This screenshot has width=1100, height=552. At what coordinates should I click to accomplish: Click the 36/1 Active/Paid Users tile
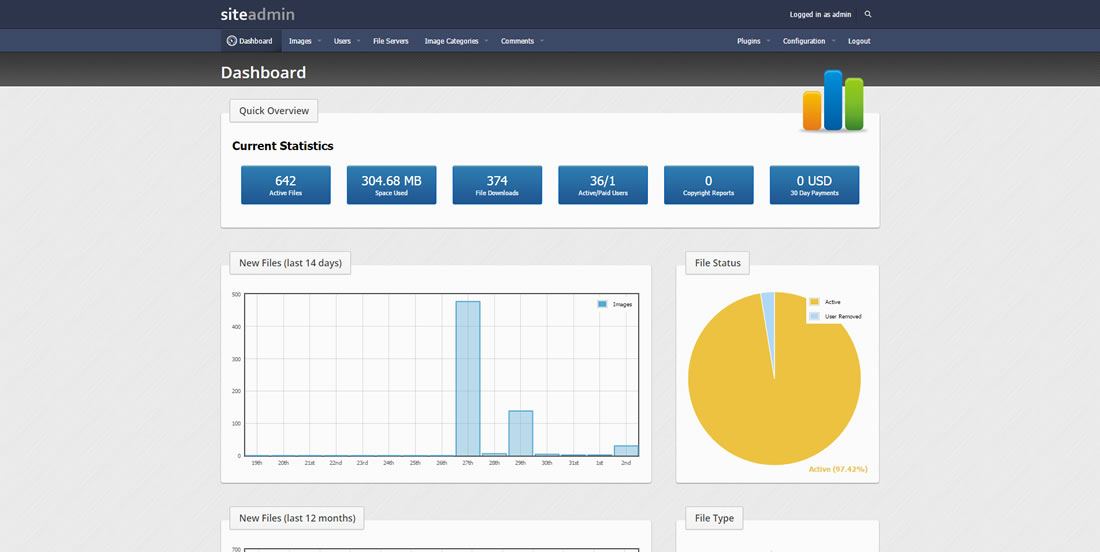pos(603,185)
